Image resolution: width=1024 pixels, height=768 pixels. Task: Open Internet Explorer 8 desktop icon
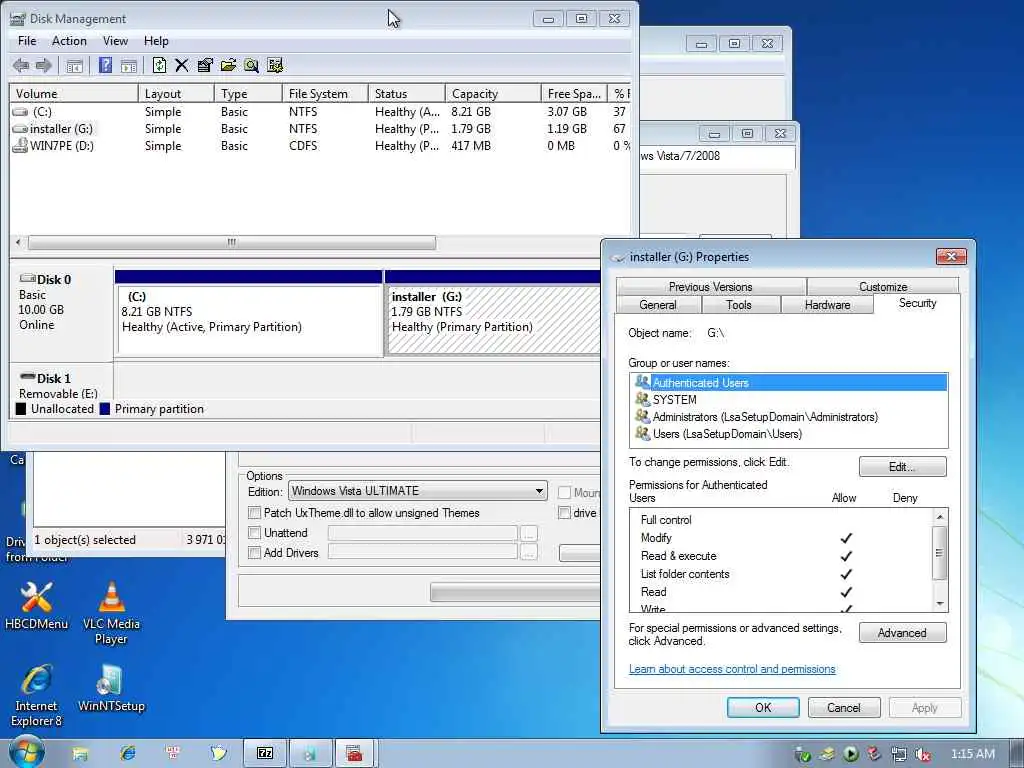coord(37,695)
